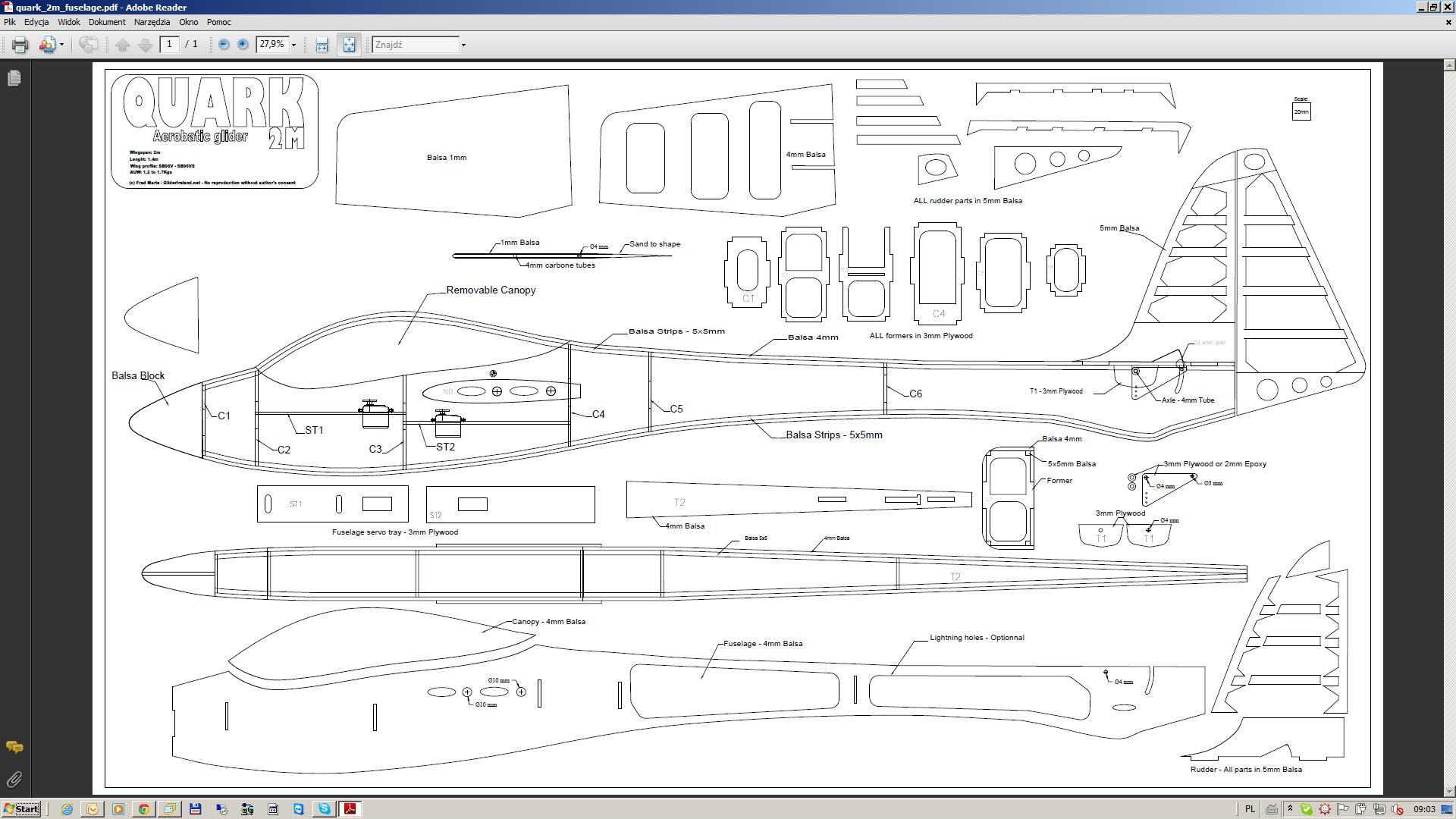This screenshot has width=1456, height=819.
Task: Select the Adobe Reader taskbar button
Action: 350,809
